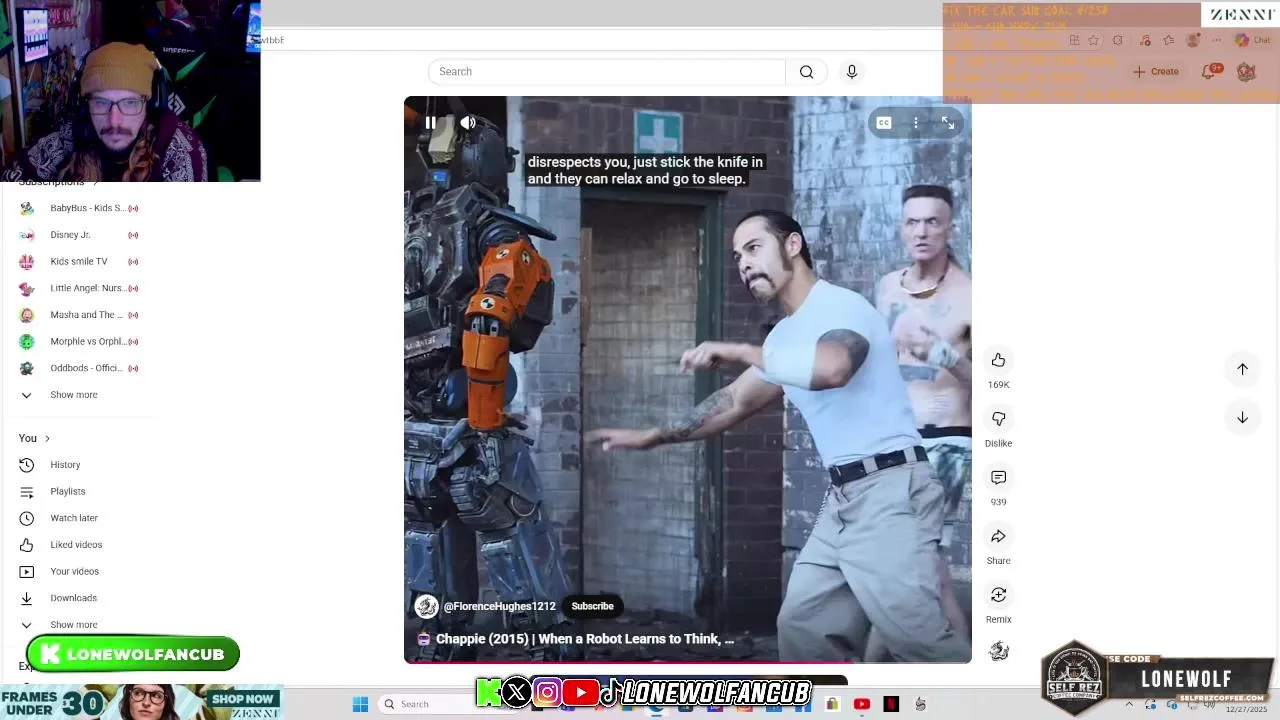This screenshot has width=1280, height=720.
Task: Open the browser Copilot Chat button
Action: click(1253, 41)
